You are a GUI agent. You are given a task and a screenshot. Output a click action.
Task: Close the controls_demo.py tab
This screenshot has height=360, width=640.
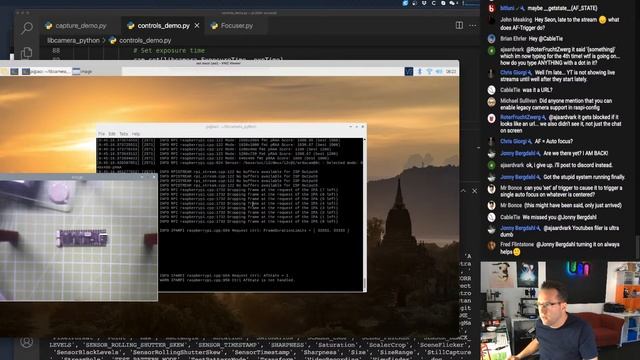(x=197, y=26)
